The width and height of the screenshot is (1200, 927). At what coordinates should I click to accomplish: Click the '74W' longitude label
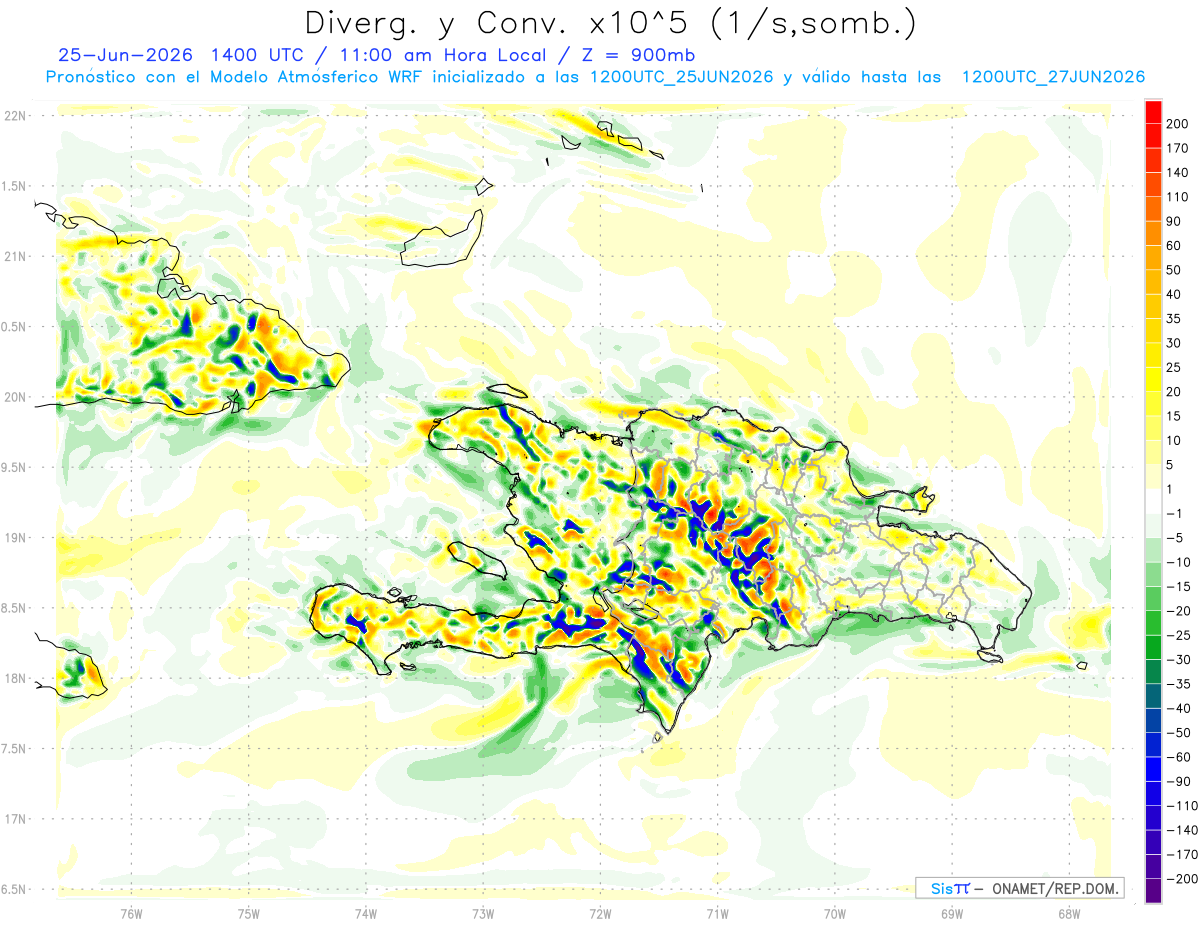[x=366, y=914]
